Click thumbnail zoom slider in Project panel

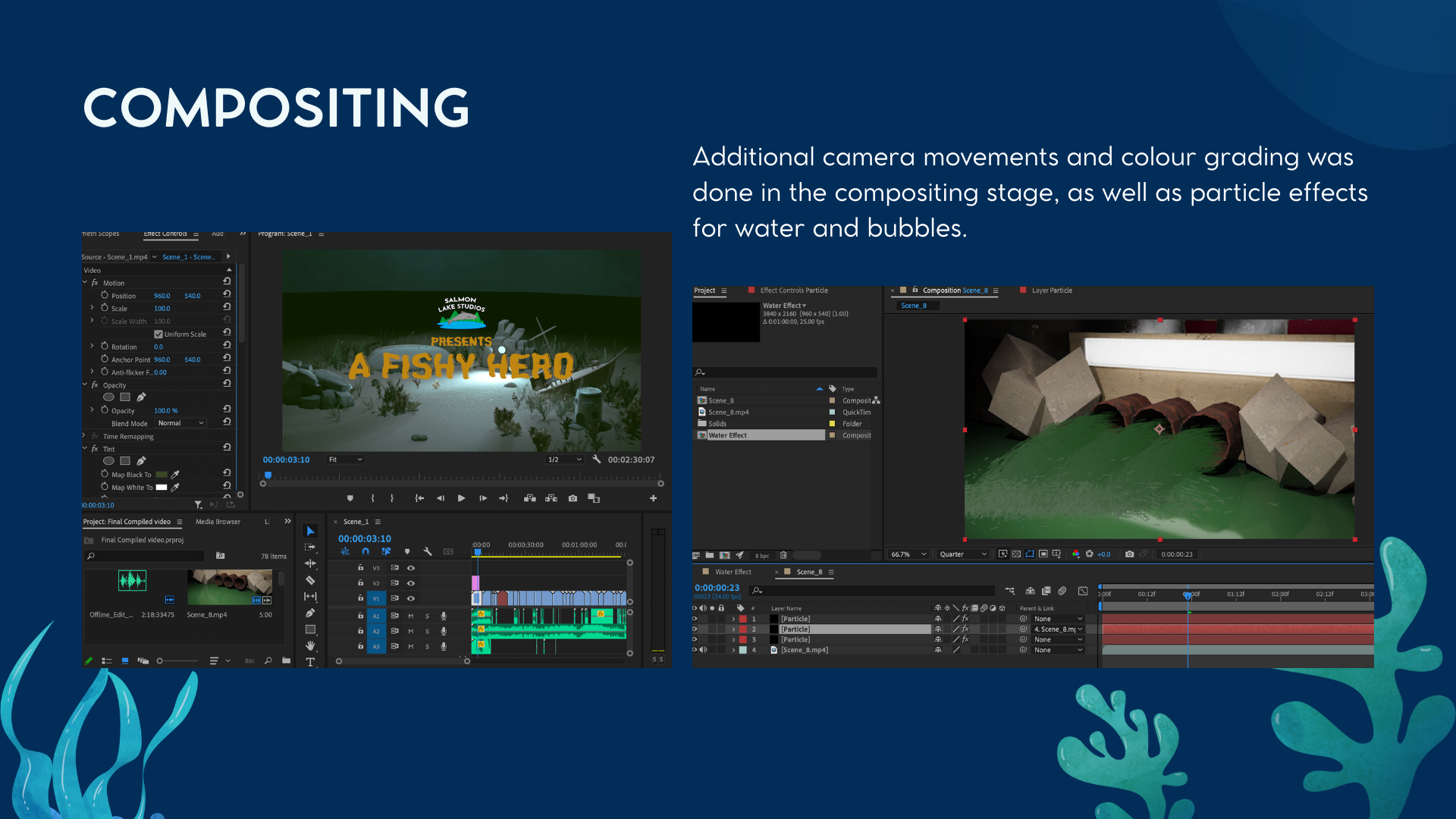tap(179, 661)
